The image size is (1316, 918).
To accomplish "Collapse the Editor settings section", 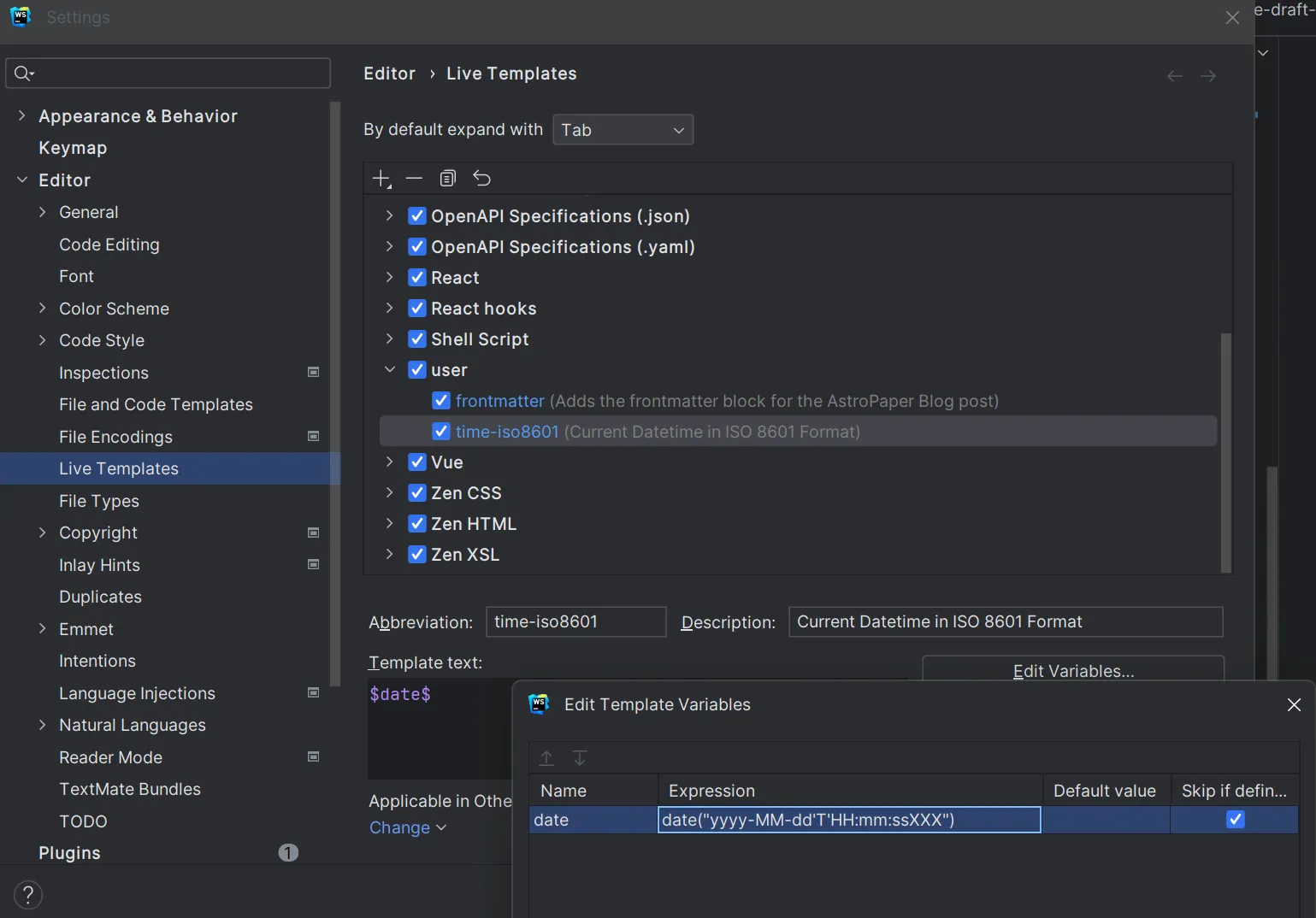I will (x=21, y=179).
